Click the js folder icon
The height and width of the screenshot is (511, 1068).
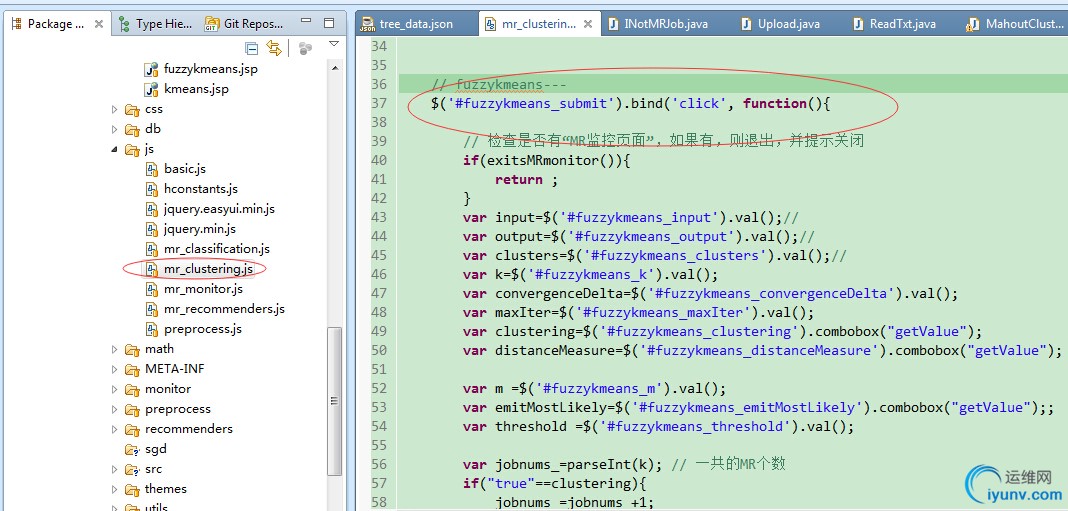click(x=132, y=149)
